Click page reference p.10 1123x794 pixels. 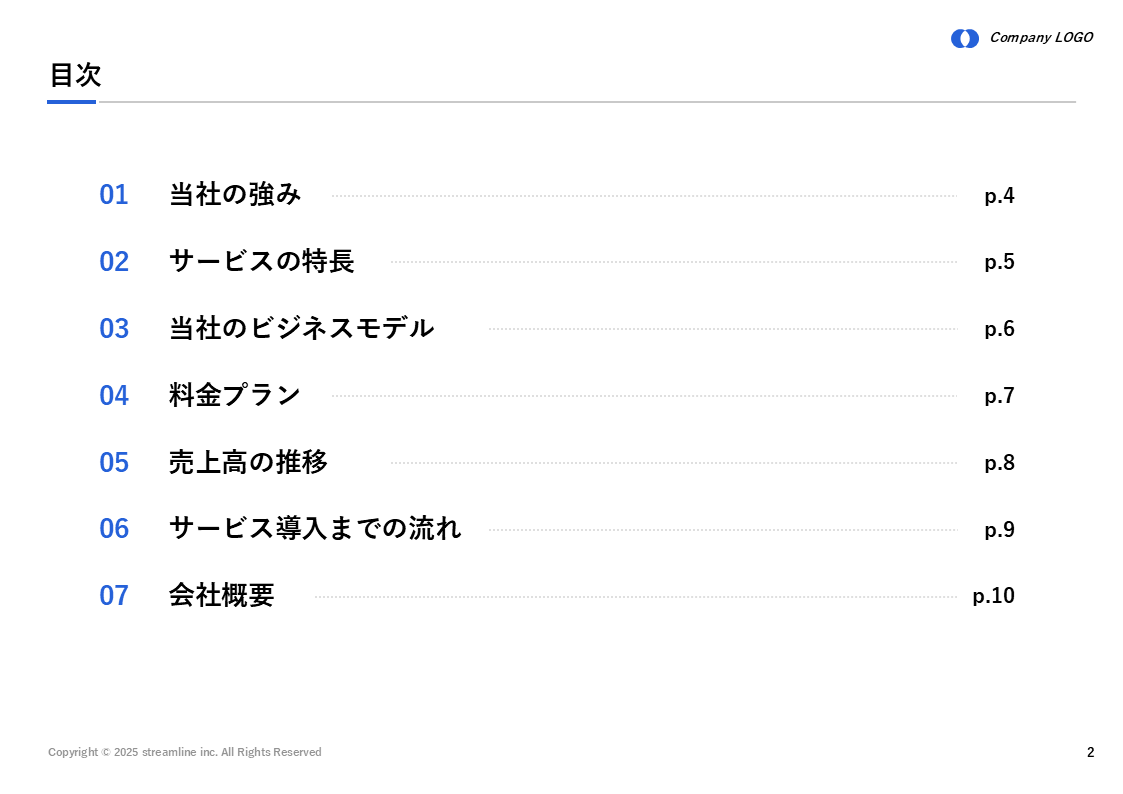993,596
